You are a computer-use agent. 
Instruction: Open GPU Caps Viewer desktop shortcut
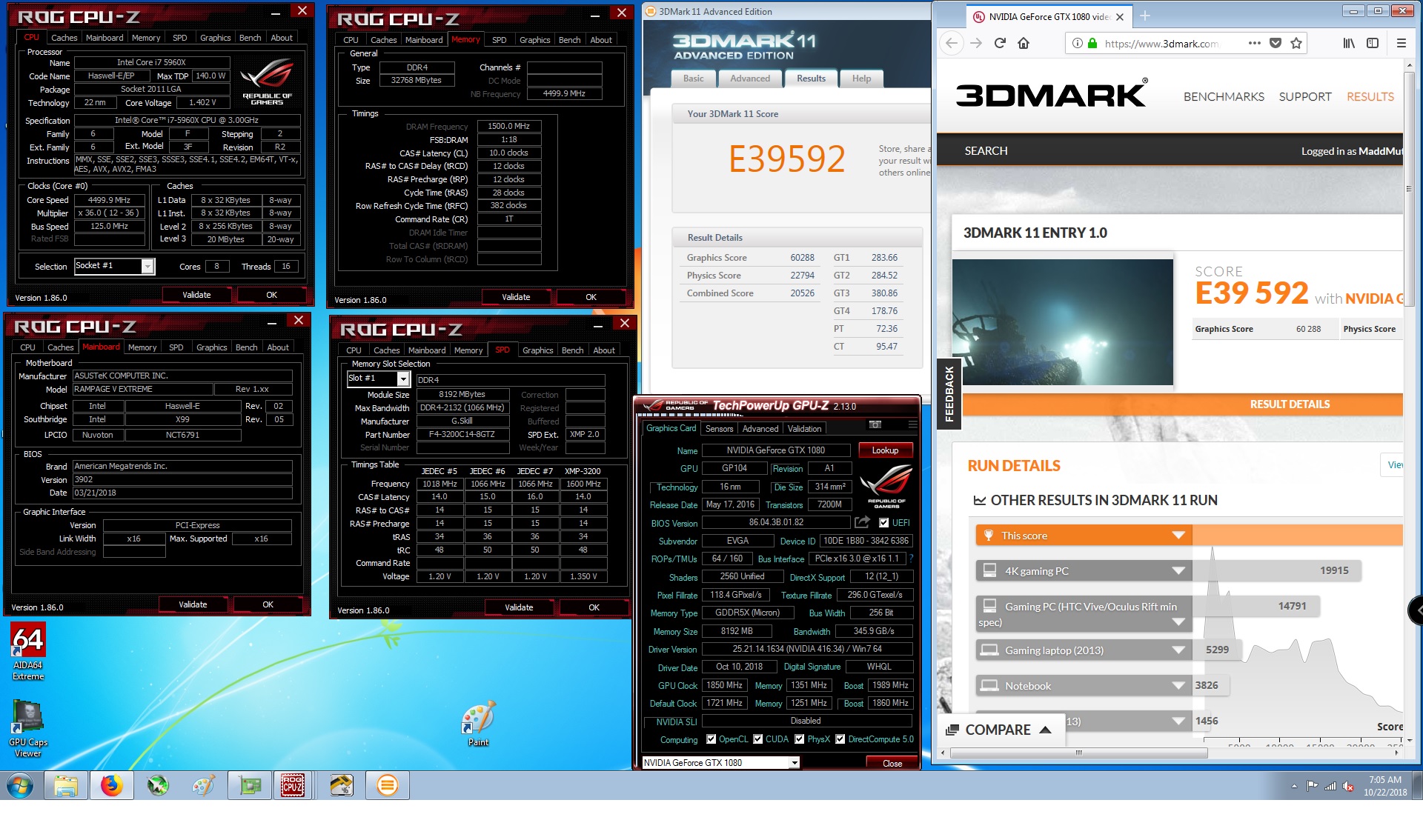(x=28, y=729)
